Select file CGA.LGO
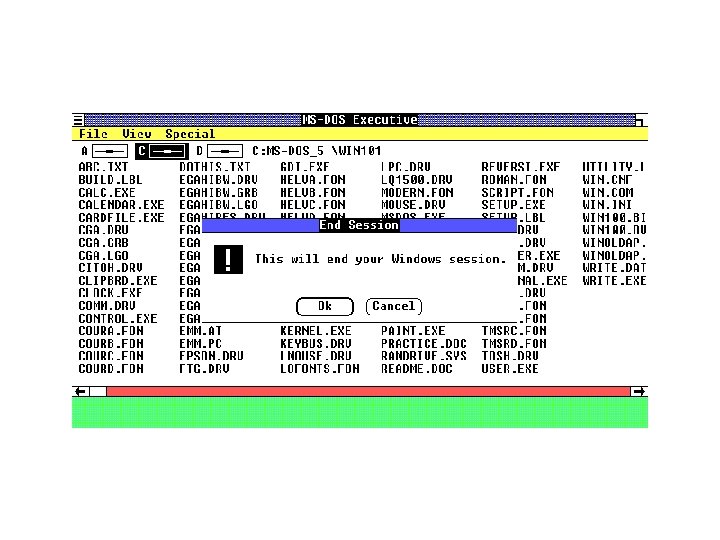720x540 pixels. click(103, 255)
